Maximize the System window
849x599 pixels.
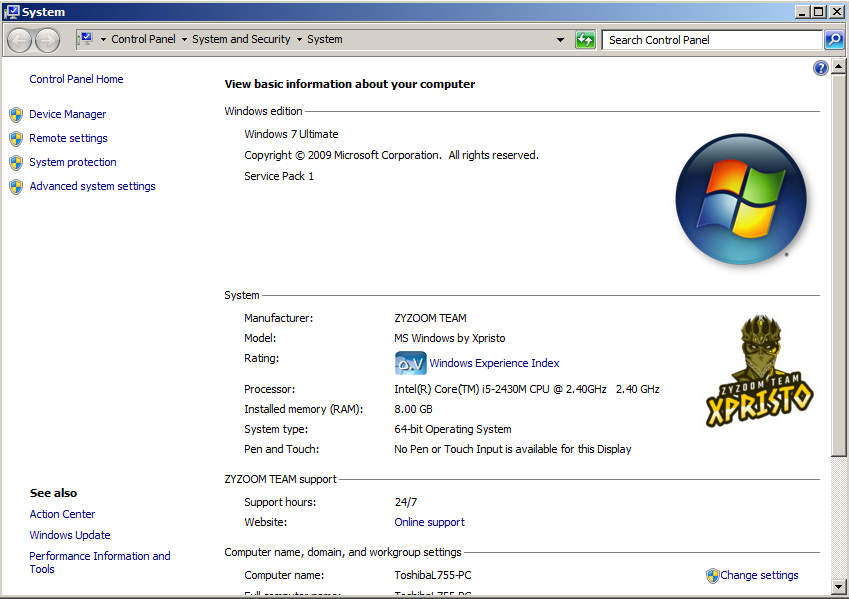[x=819, y=12]
